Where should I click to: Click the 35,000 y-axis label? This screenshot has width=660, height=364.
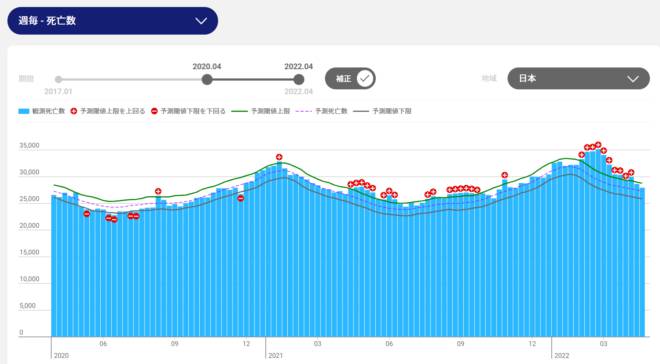pyautogui.click(x=29, y=146)
